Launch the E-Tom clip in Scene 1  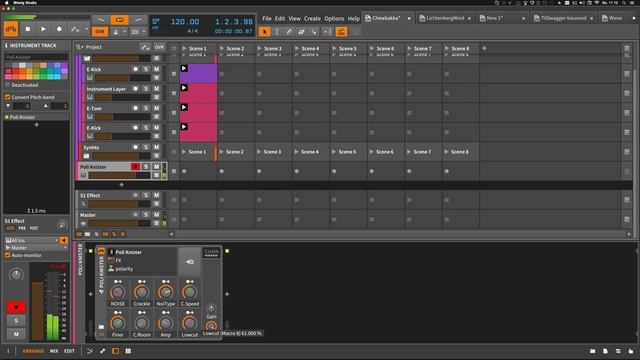tap(184, 107)
